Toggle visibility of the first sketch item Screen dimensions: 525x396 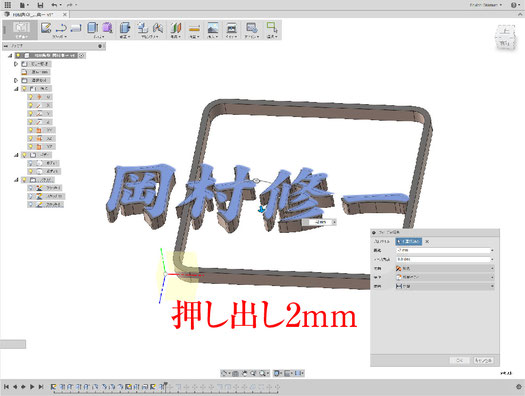[30, 188]
